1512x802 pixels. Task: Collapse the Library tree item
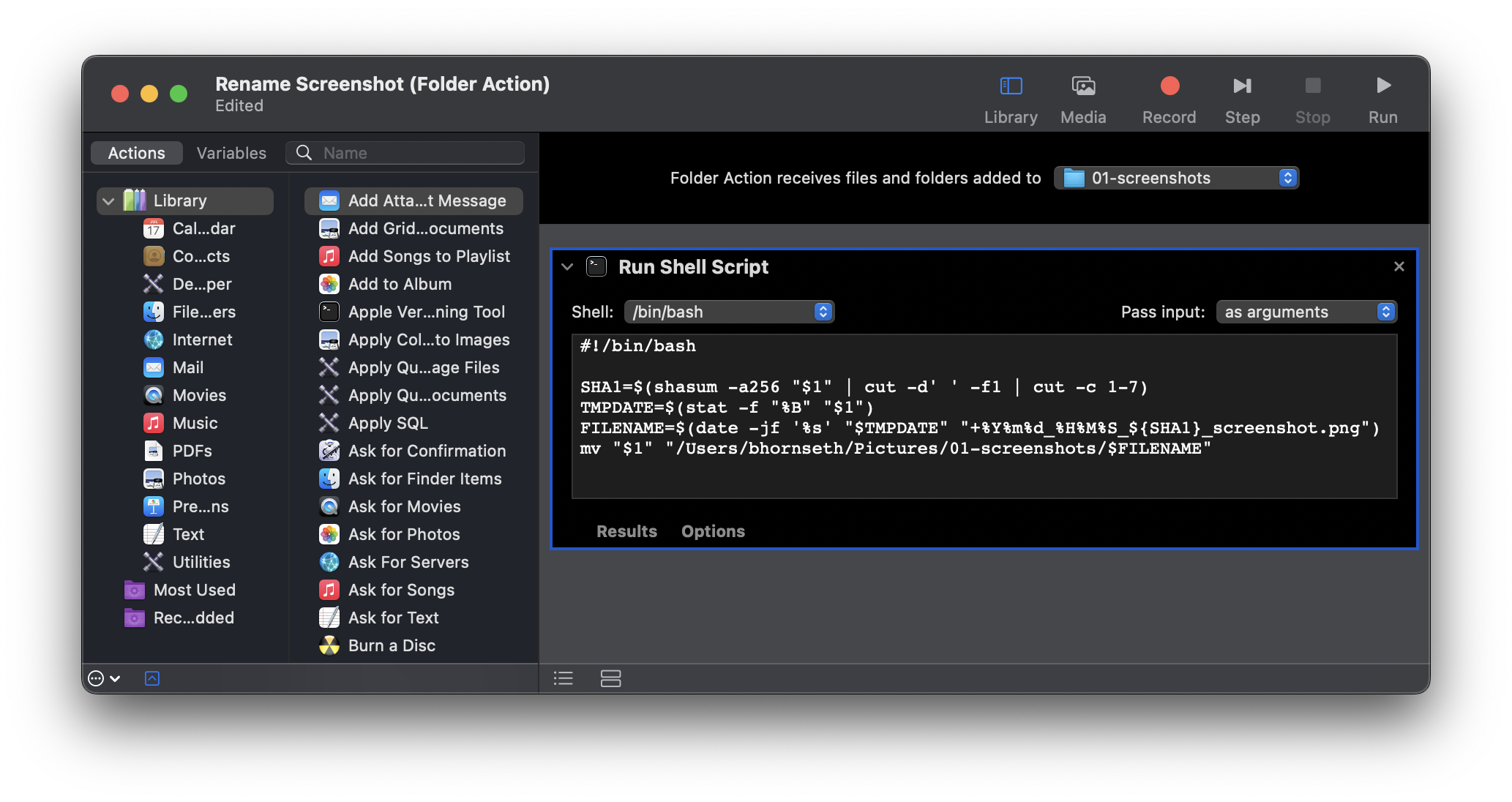(x=108, y=201)
